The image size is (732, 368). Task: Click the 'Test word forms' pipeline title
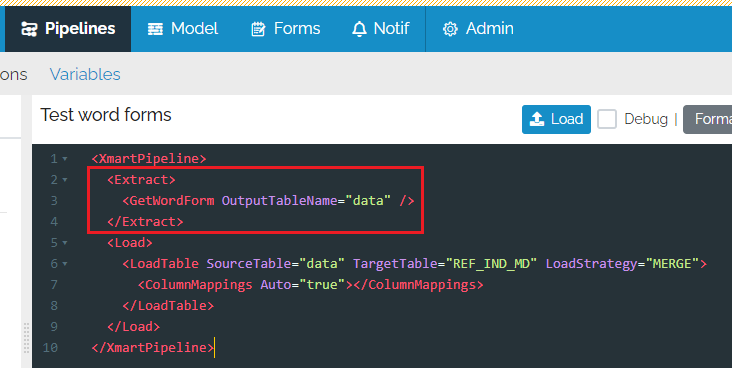click(106, 115)
